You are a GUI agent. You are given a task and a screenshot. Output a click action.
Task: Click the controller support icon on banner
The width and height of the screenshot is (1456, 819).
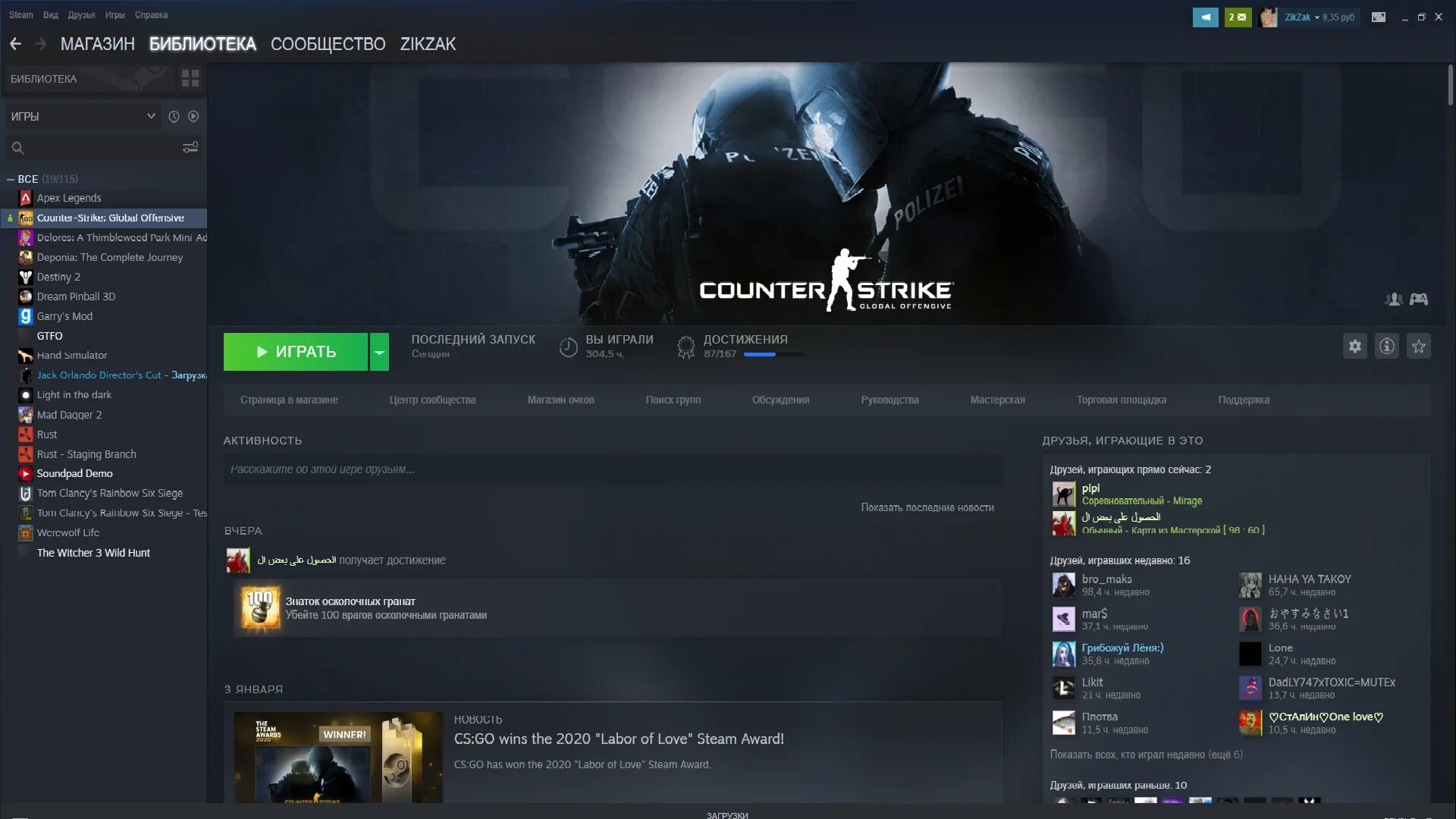coord(1419,300)
